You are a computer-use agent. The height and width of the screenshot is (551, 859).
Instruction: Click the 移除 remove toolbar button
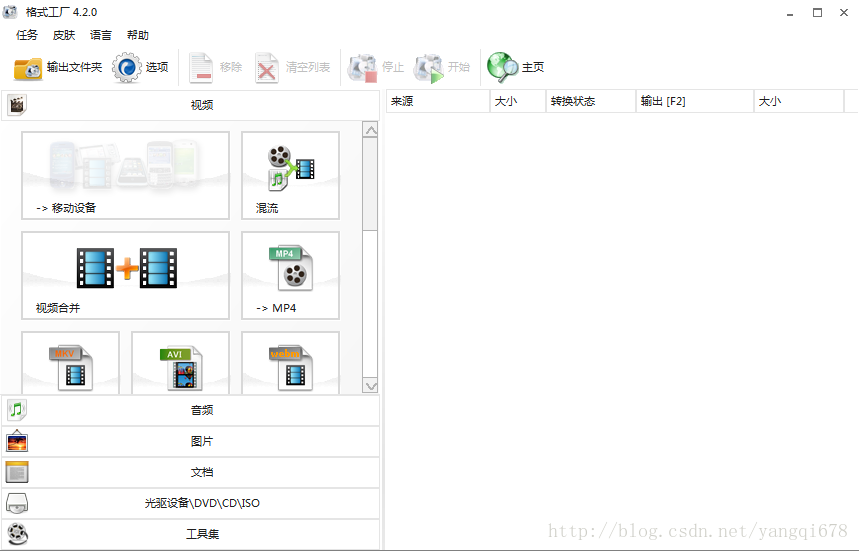215,67
